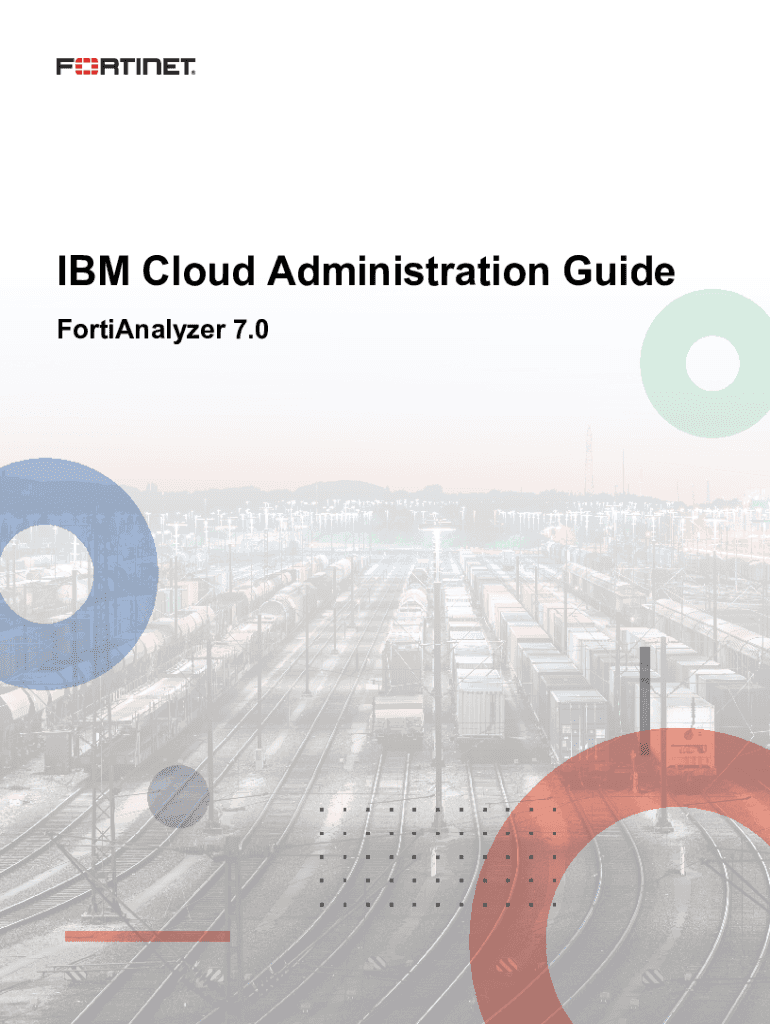
Task: Click the red symbol in the Fortinet logo
Action: point(79,67)
